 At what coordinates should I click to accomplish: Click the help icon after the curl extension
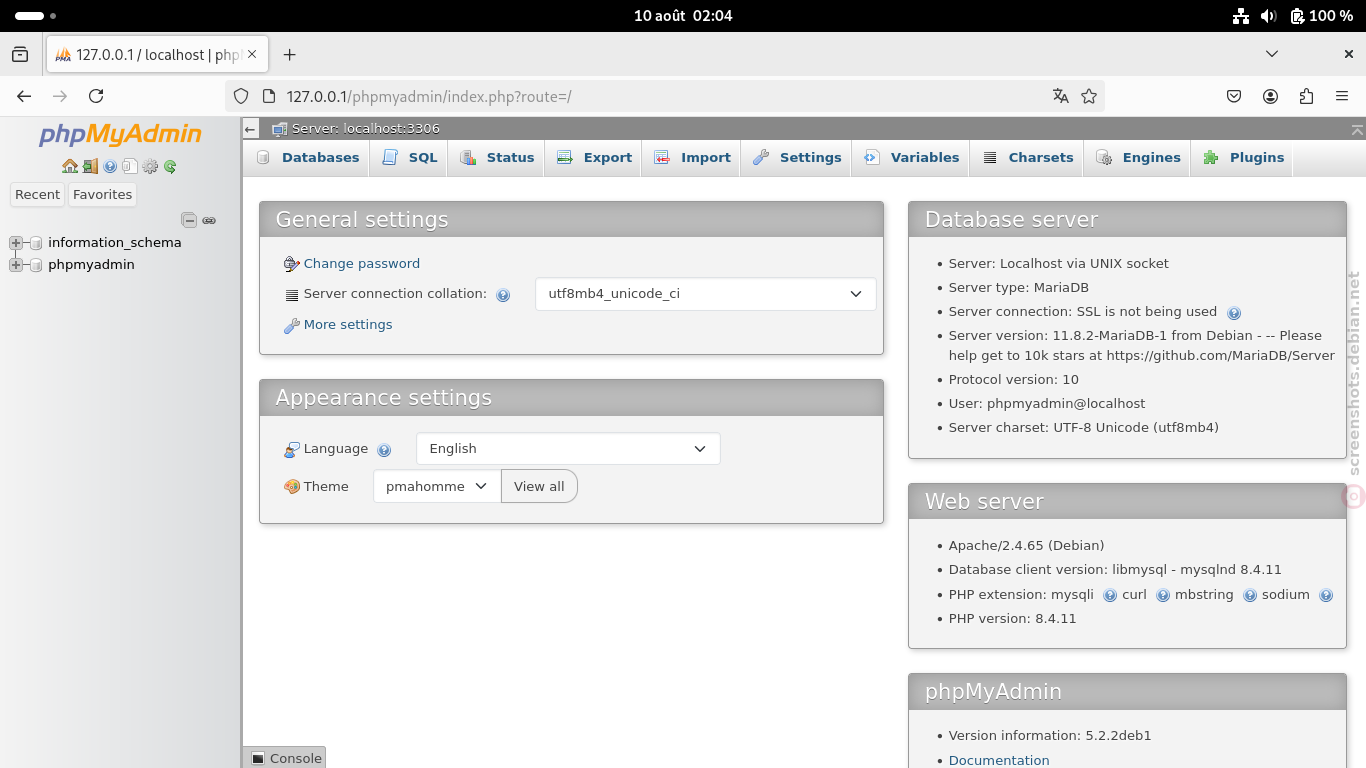[x=1163, y=595]
